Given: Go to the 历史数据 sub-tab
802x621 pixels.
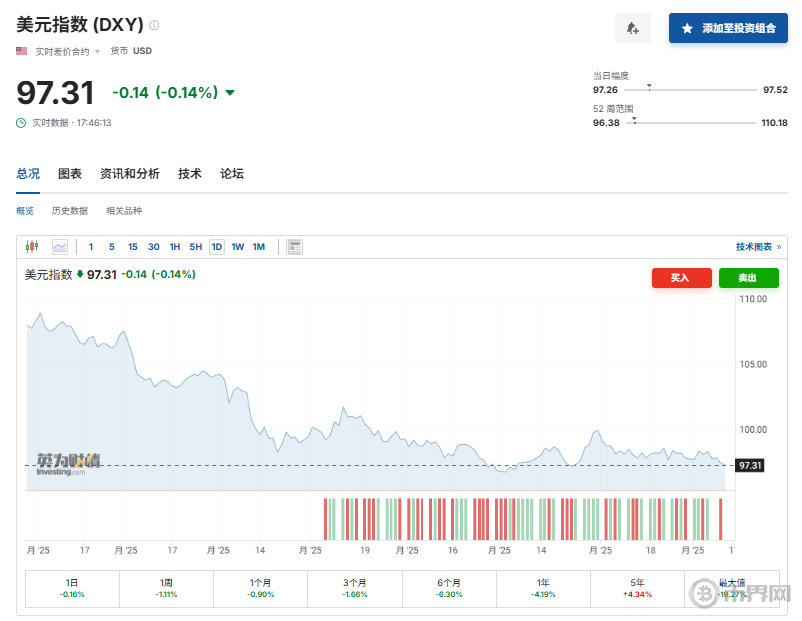Looking at the screenshot, I should tap(70, 211).
